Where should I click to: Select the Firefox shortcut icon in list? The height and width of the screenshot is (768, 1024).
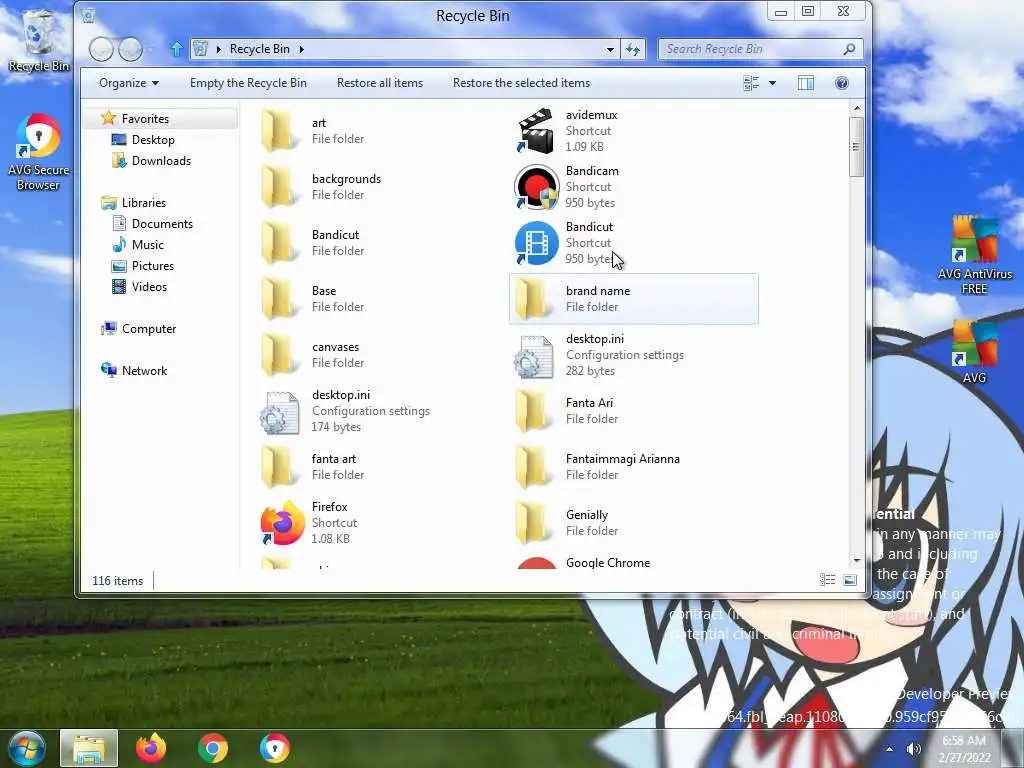point(281,523)
